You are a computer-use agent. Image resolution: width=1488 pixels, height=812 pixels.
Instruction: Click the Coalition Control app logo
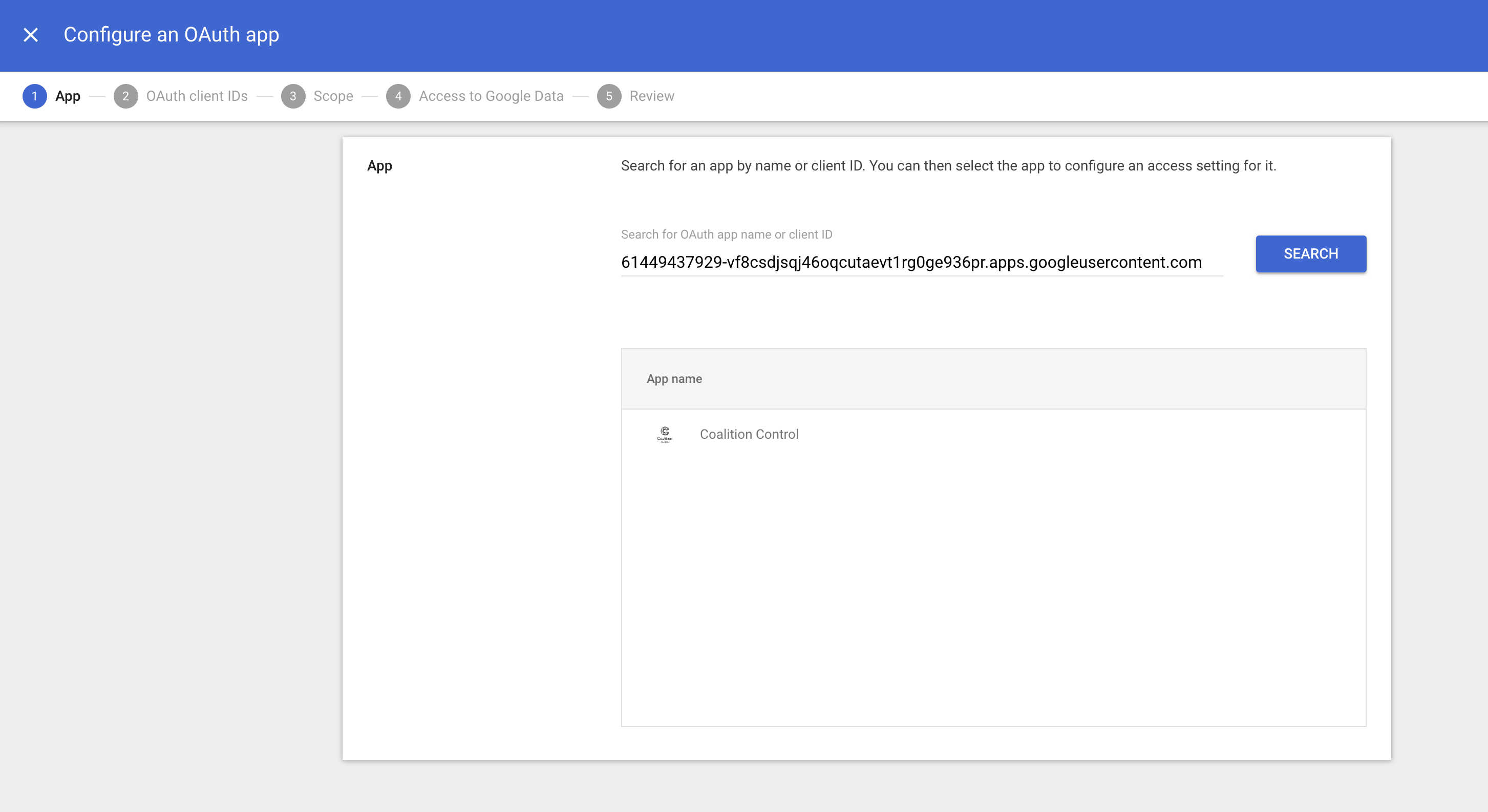(x=665, y=434)
